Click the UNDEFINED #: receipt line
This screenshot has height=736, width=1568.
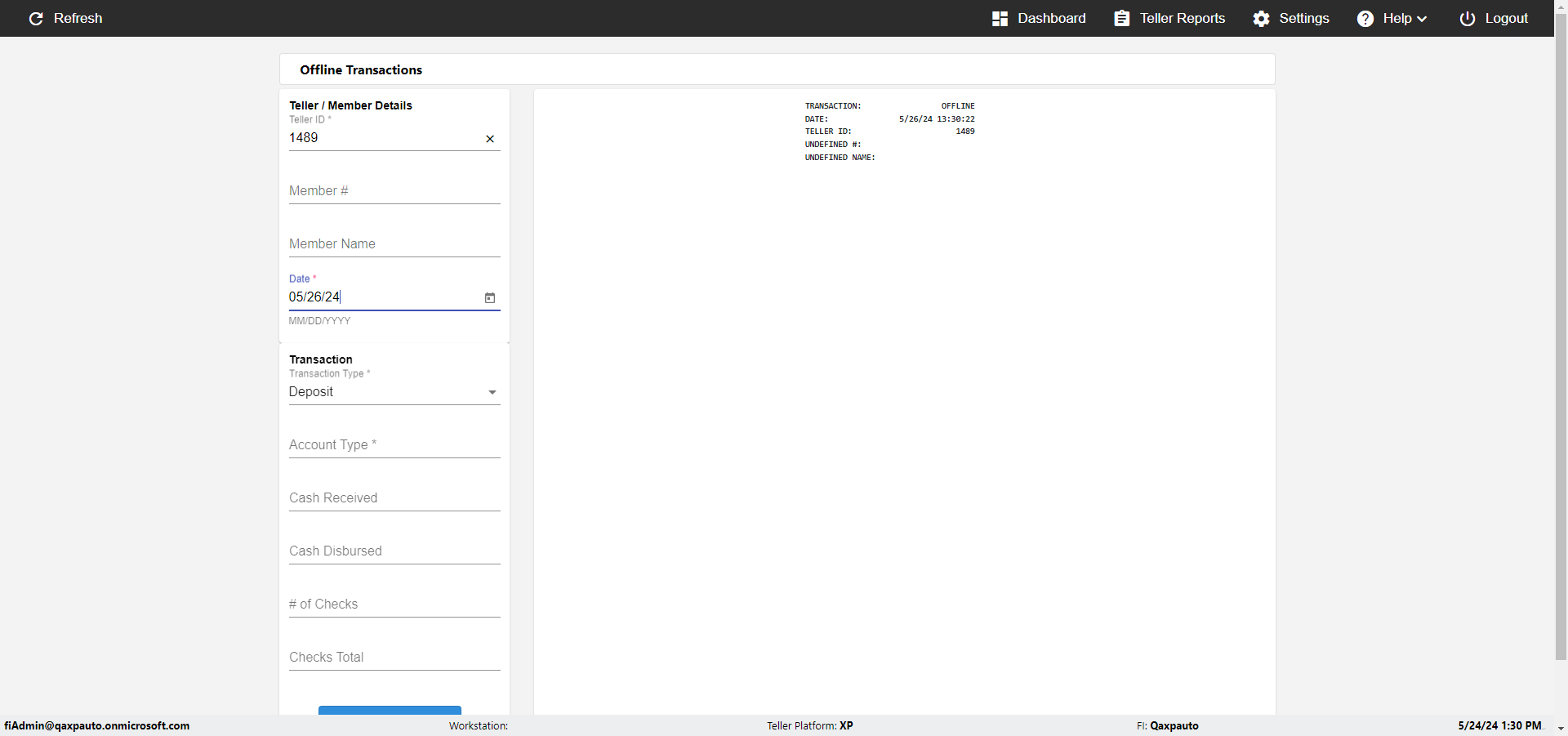[833, 145]
